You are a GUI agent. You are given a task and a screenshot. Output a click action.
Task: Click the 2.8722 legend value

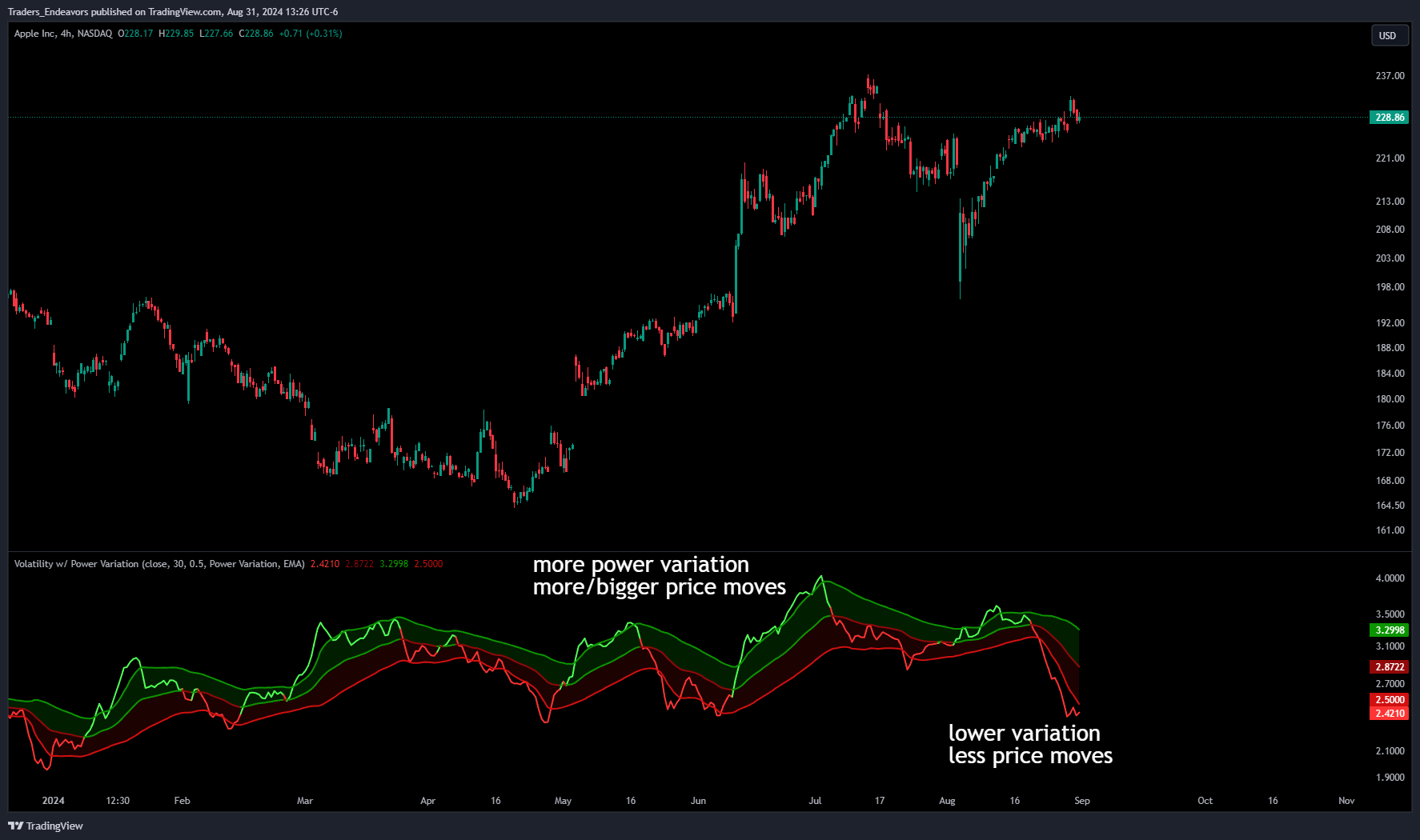point(359,564)
